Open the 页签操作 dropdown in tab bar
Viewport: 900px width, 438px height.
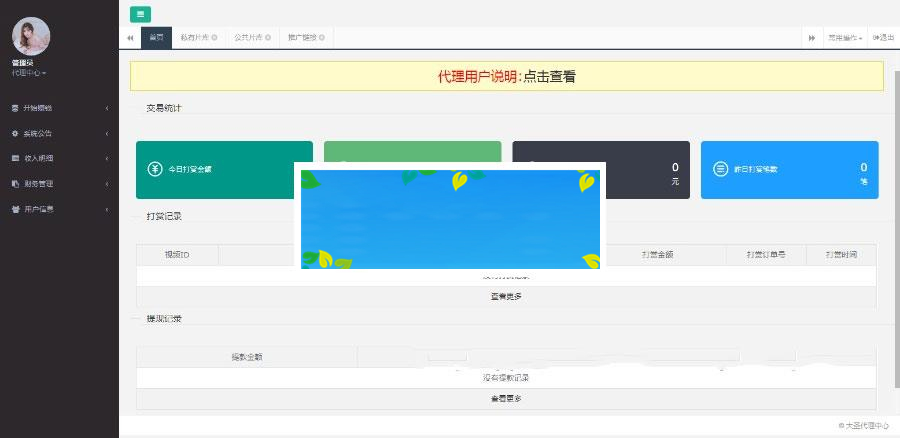coord(845,38)
